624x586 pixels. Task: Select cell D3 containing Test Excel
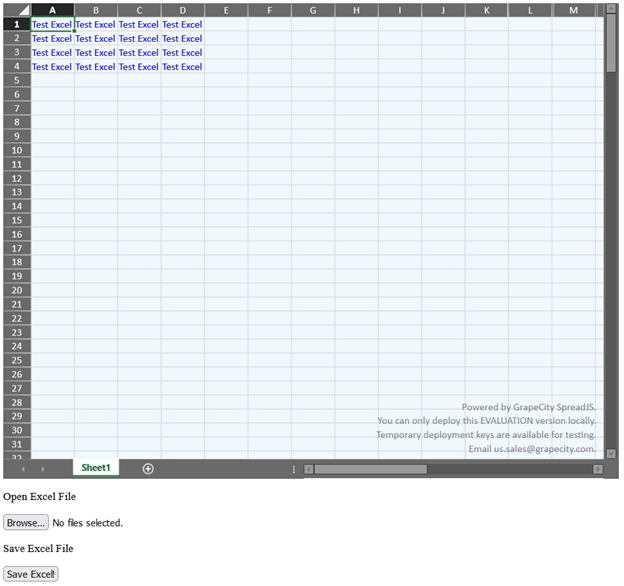[x=183, y=52]
